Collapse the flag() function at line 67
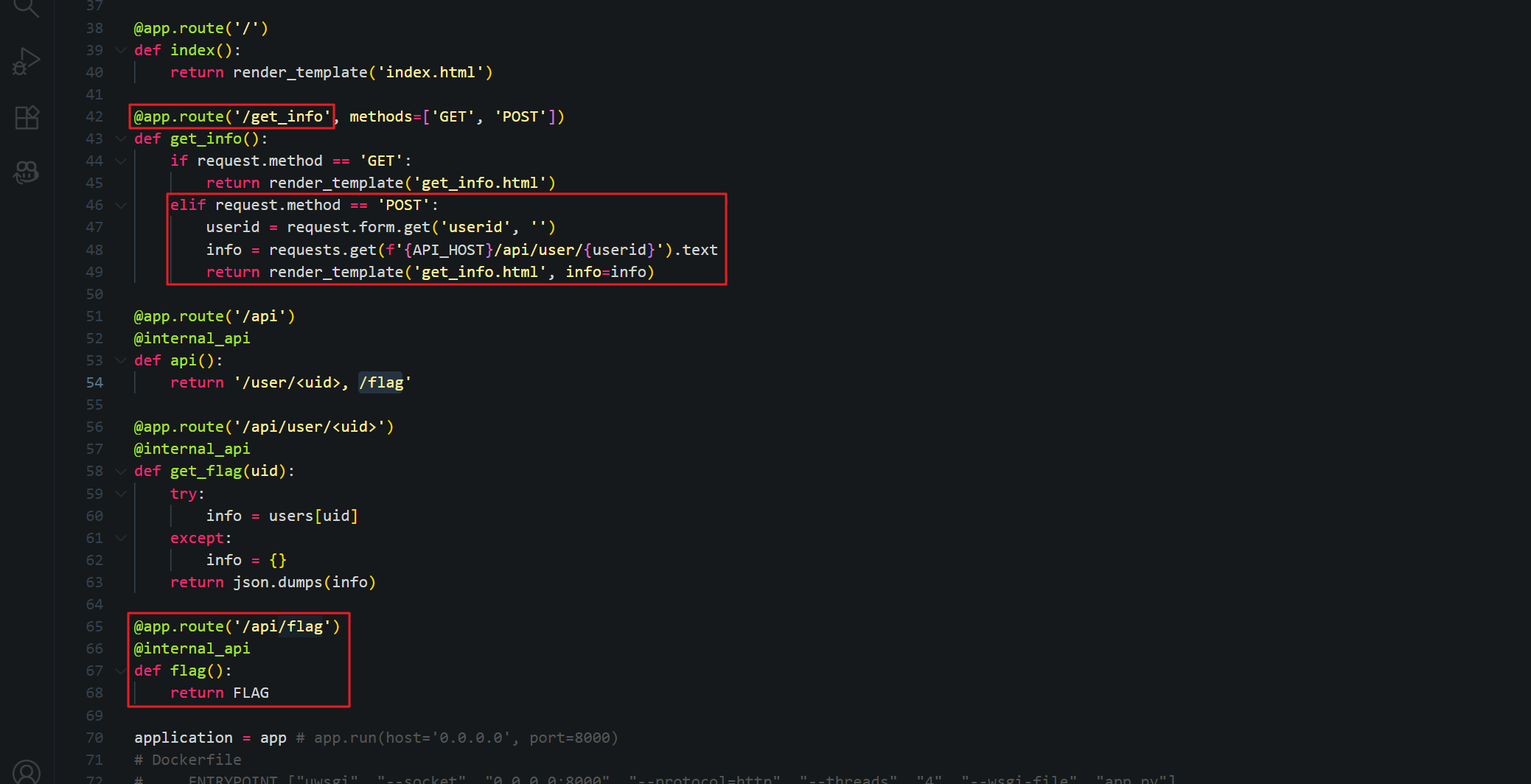 click(x=121, y=671)
